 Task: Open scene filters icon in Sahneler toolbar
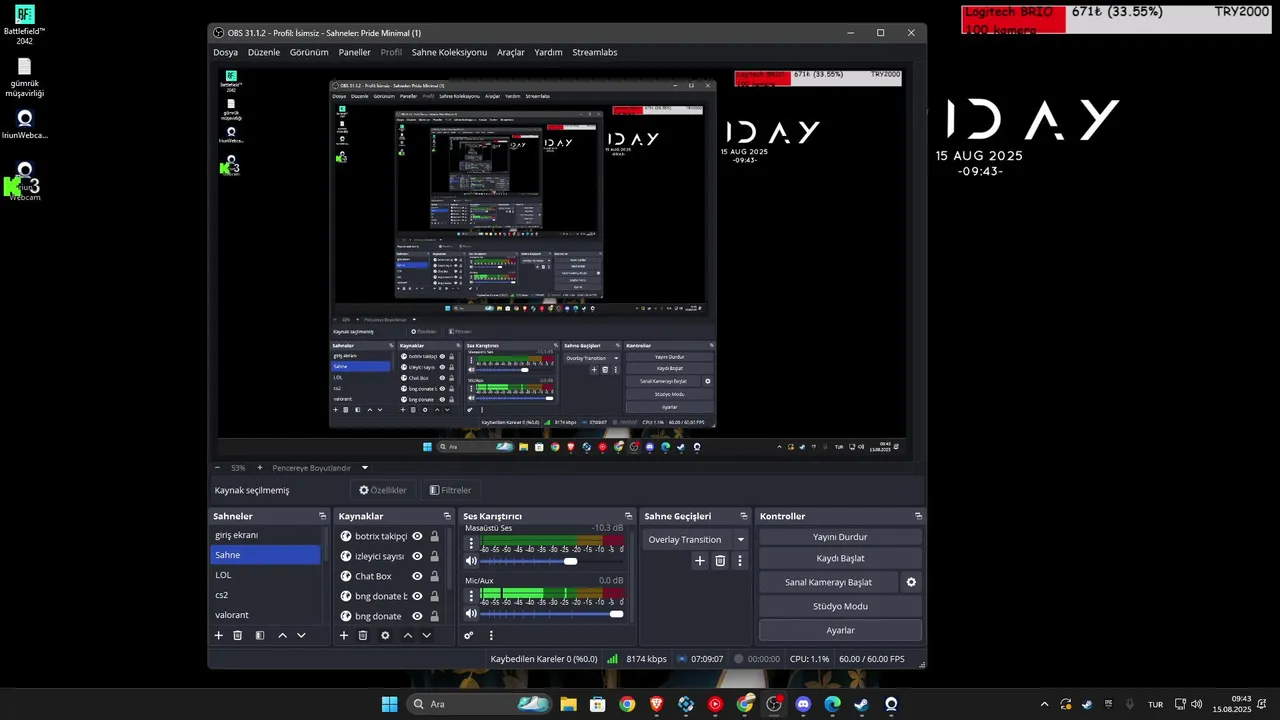click(260, 635)
